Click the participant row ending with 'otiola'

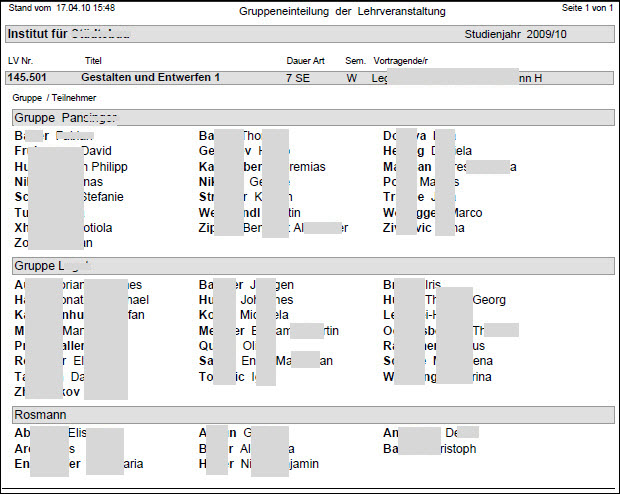(63, 228)
